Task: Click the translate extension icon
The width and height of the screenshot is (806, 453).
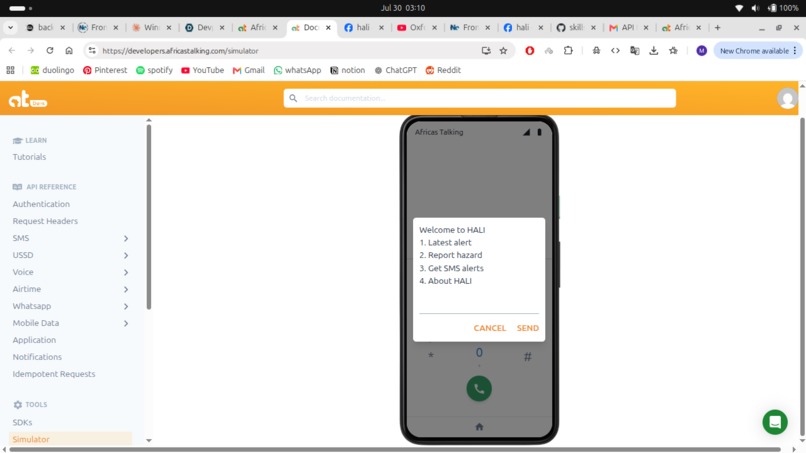Action: 635,50
